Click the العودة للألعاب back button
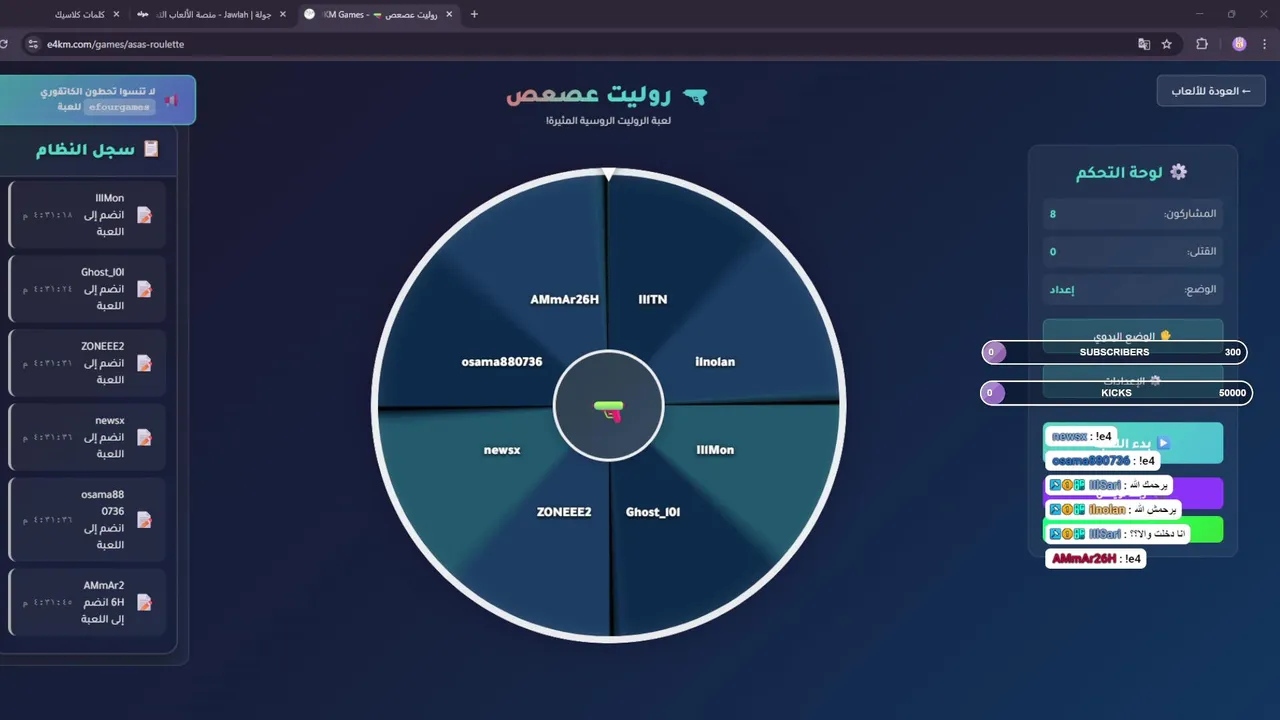 1211,91
